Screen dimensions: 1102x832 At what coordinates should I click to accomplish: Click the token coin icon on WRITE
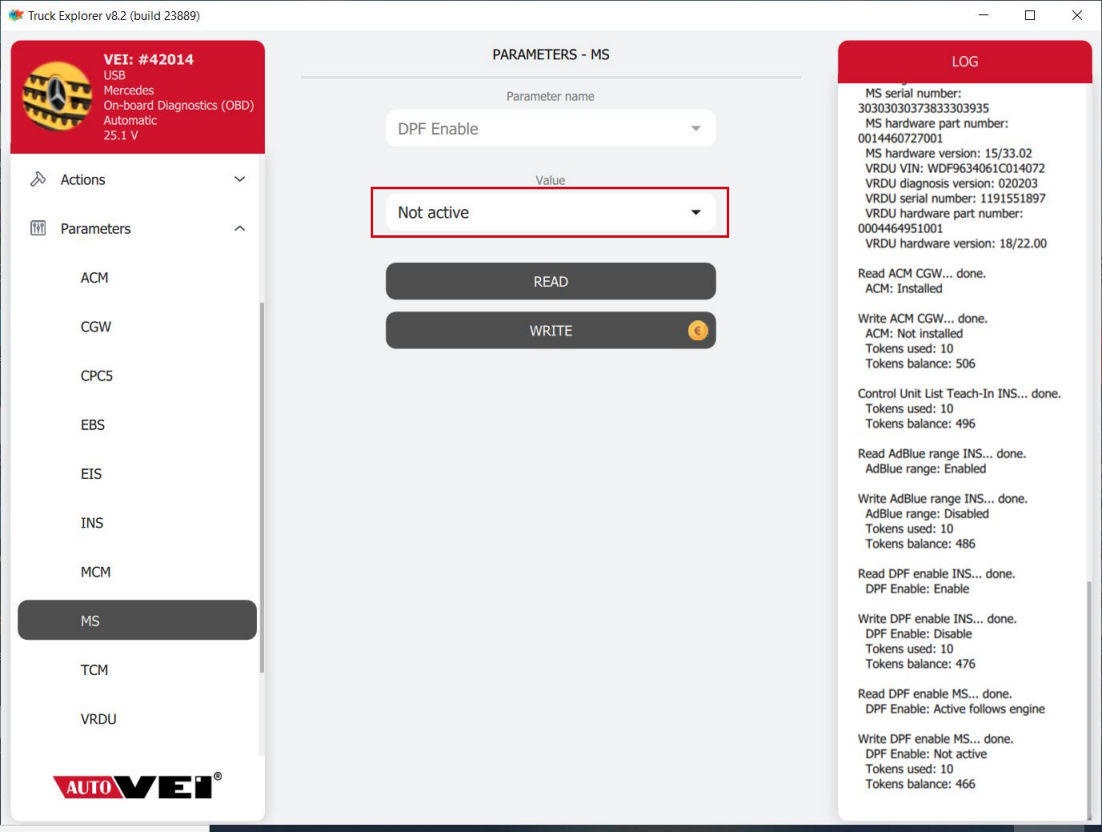pos(697,331)
